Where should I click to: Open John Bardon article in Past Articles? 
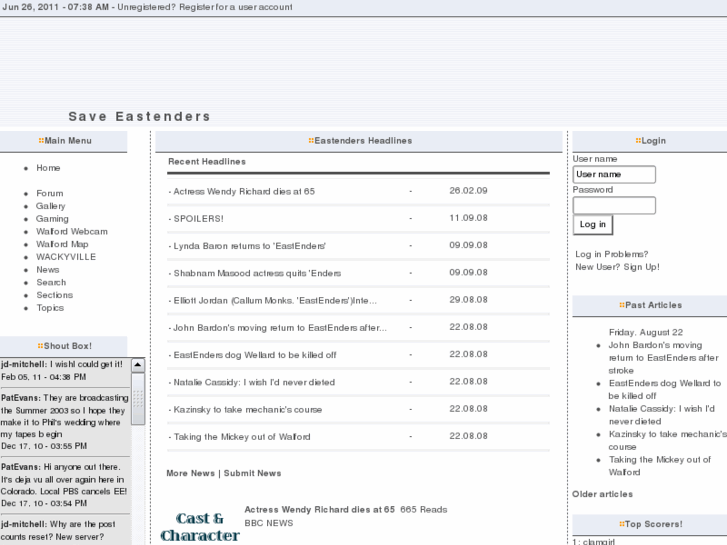tap(663, 358)
